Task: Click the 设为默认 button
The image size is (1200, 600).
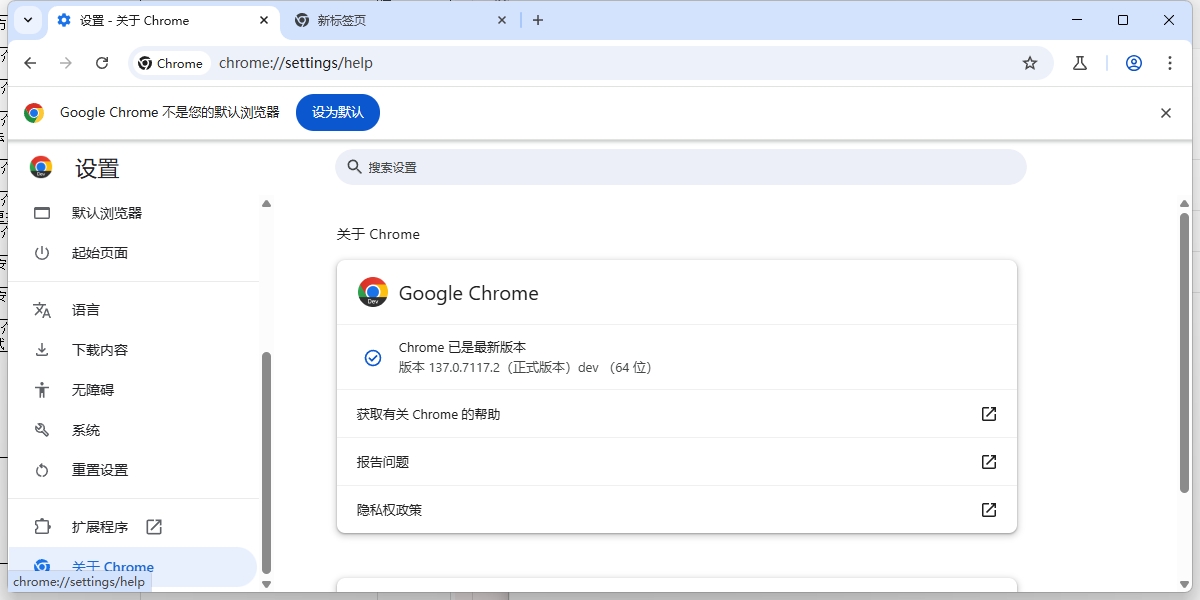Action: (337, 112)
